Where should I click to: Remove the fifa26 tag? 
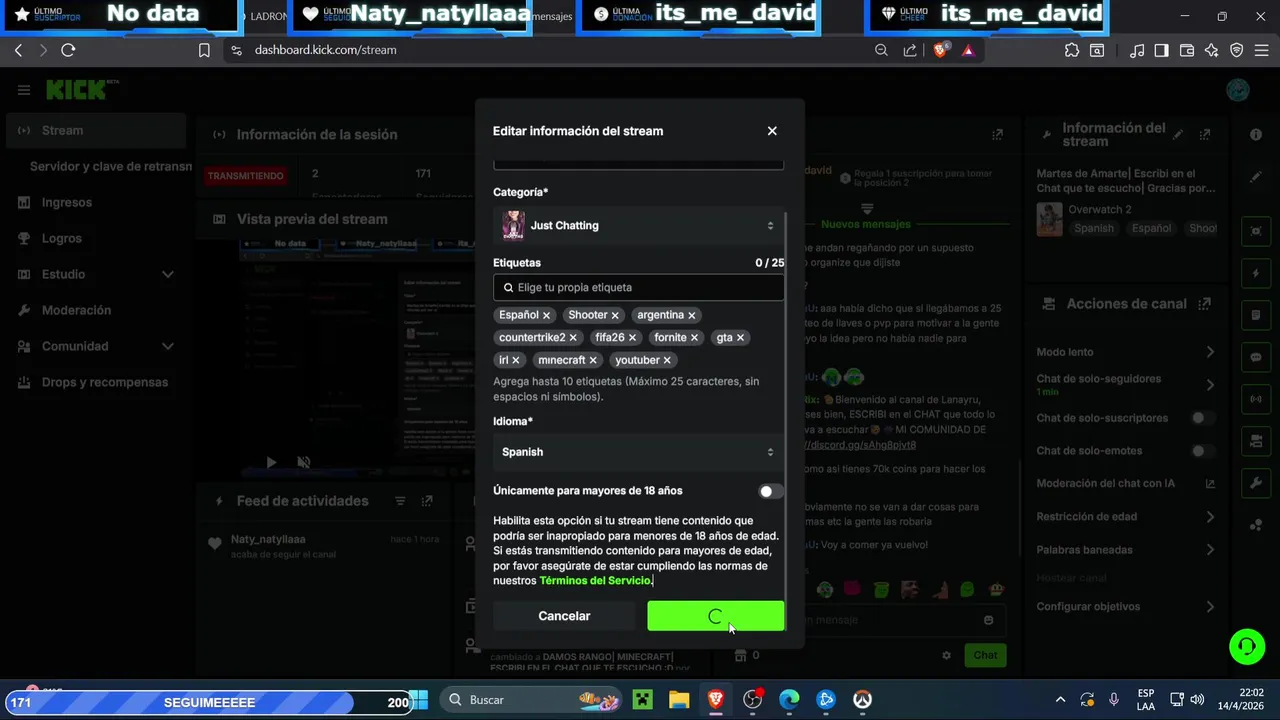[632, 338]
